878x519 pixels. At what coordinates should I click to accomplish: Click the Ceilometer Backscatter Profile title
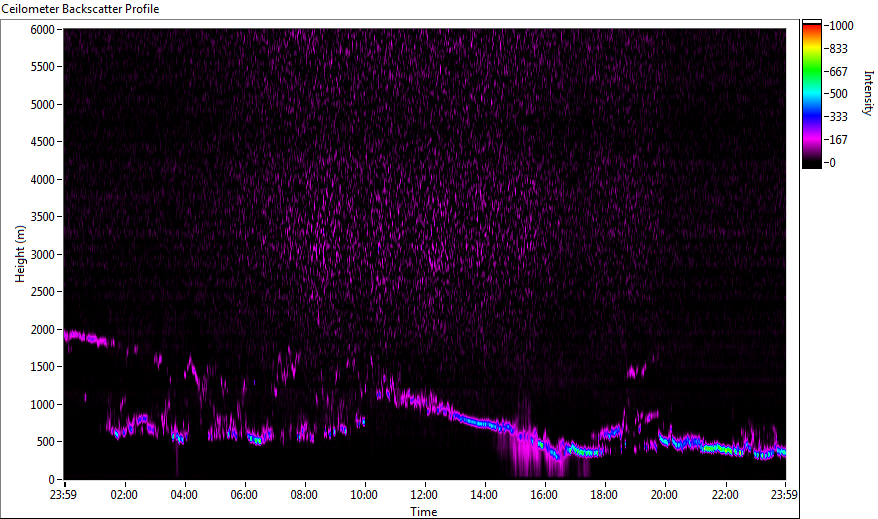(81, 9)
